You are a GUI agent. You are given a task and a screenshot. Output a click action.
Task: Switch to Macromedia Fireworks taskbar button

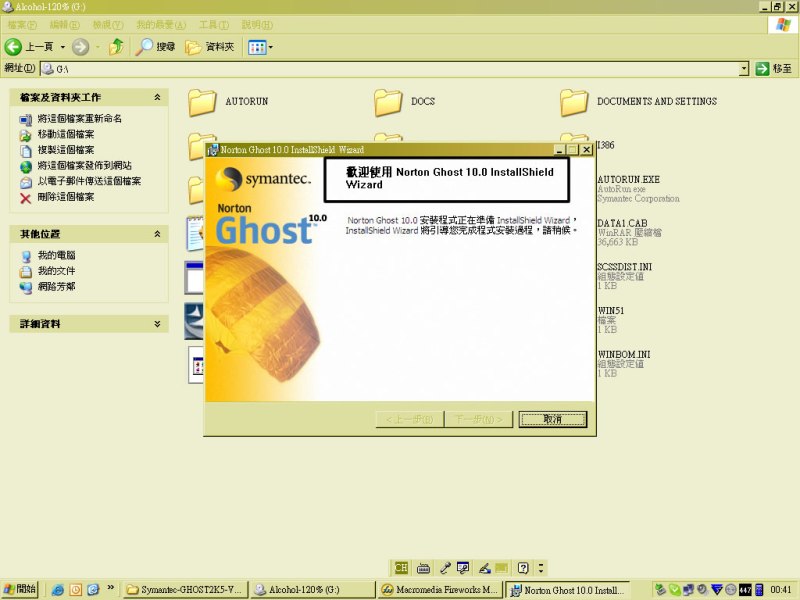(x=440, y=590)
